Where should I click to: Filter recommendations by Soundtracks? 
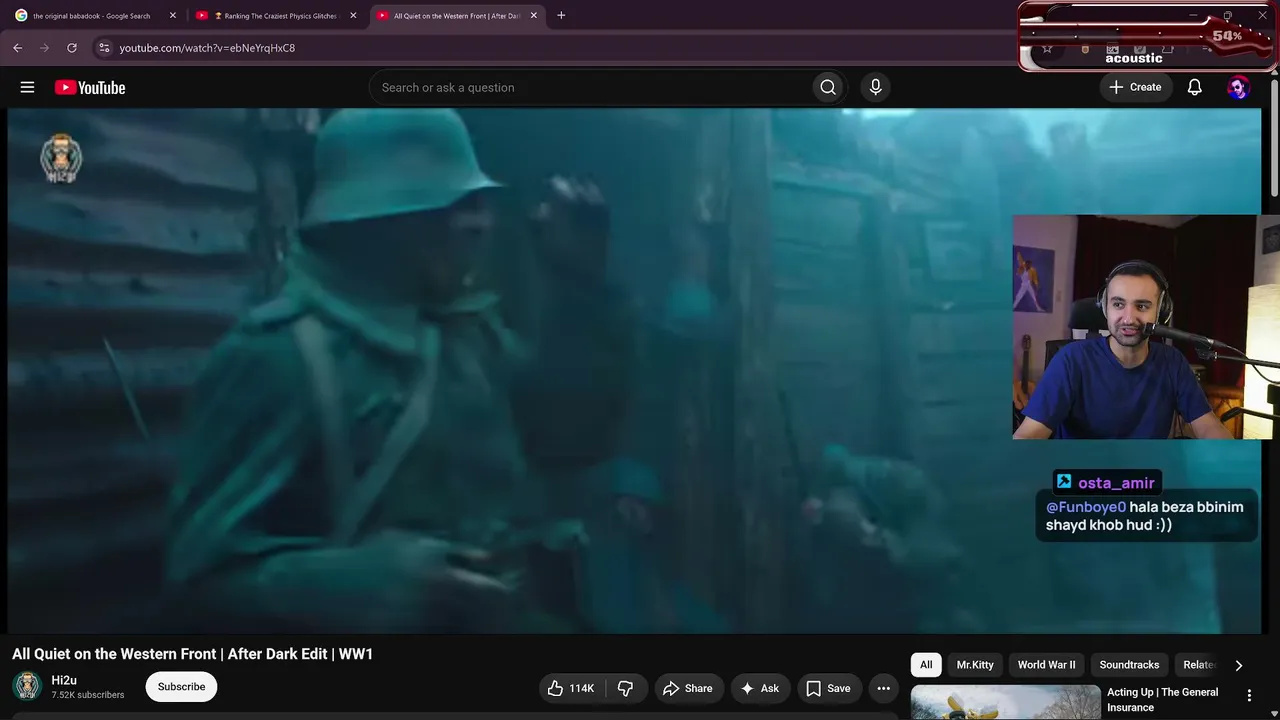(x=1129, y=665)
